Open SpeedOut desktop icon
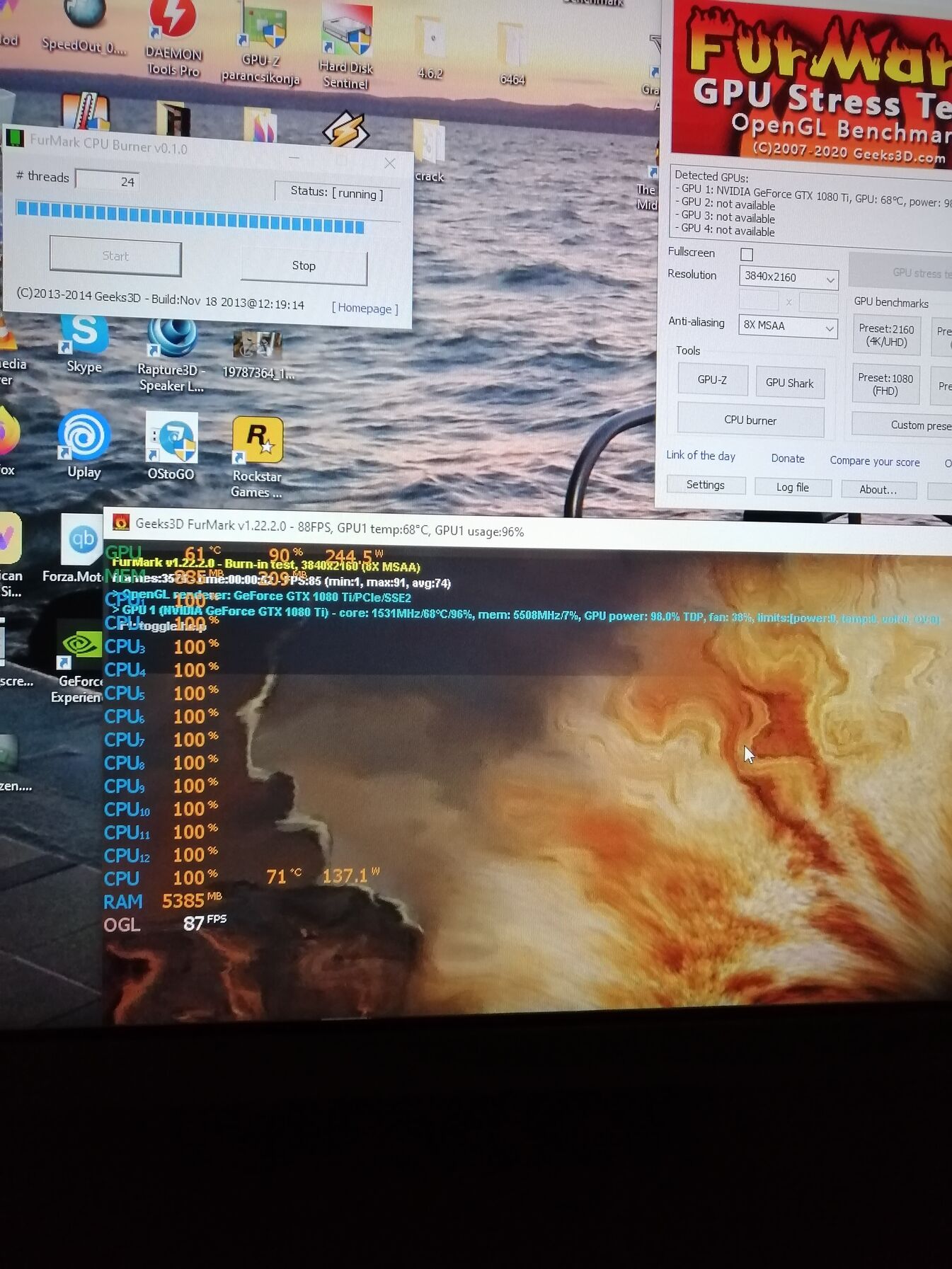The height and width of the screenshot is (1269, 952). (x=84, y=27)
